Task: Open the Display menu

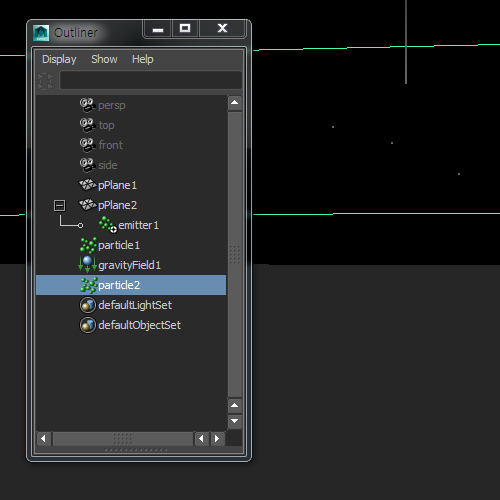Action: [59, 59]
